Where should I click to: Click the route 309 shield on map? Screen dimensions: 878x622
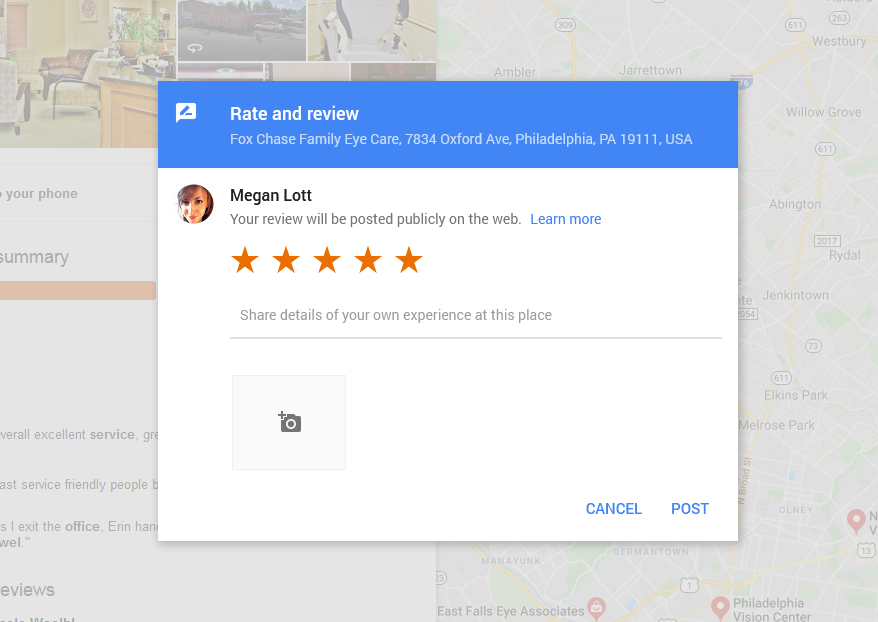[566, 25]
